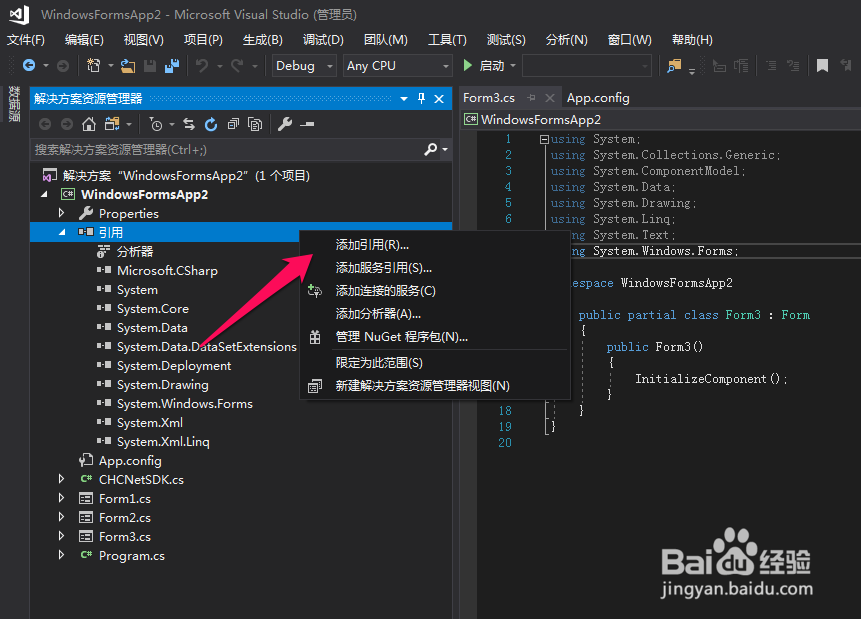
Task: Open the 数据源 side tab
Action: pyautogui.click(x=14, y=103)
